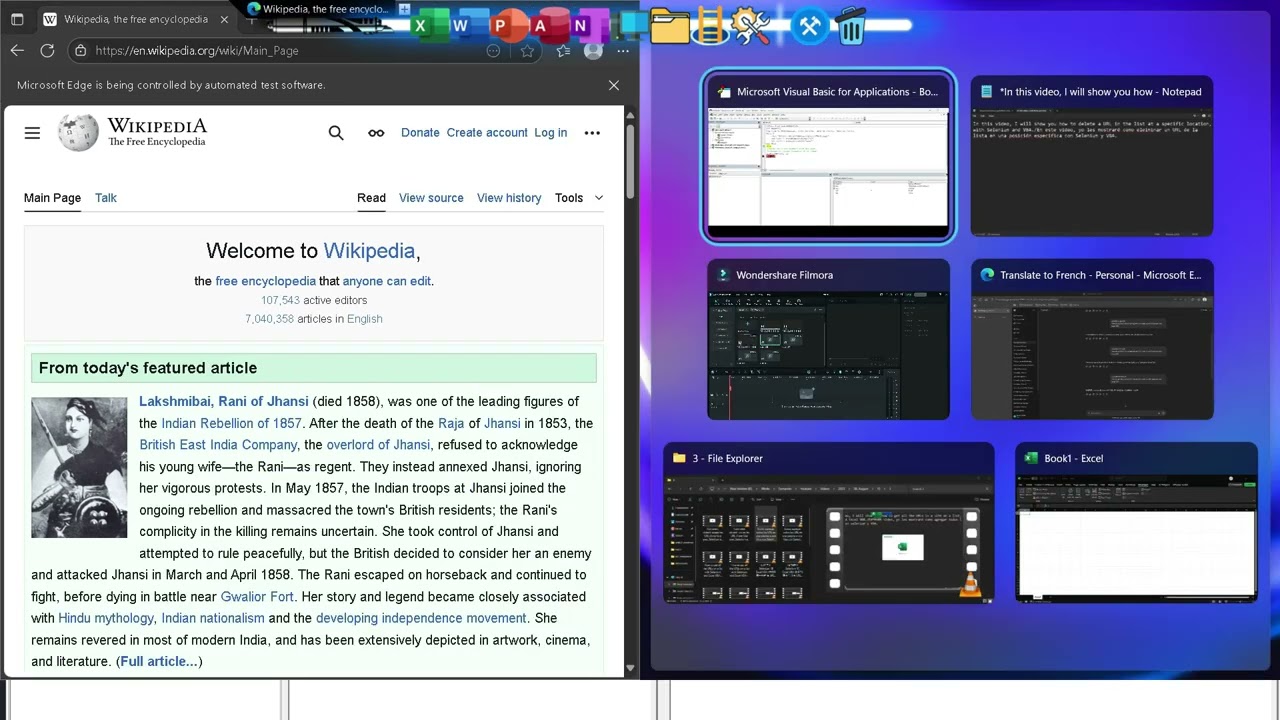Click the blue crossed tools icon in the dock

click(810, 26)
